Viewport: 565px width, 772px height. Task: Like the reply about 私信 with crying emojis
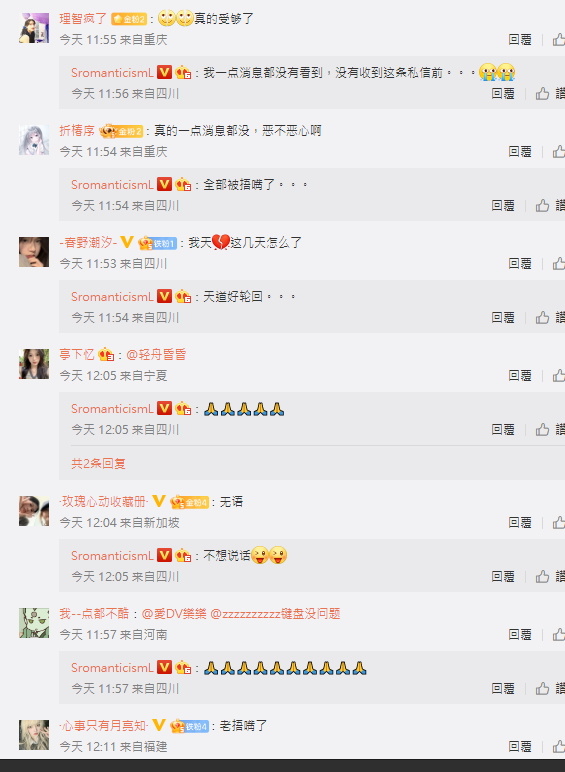pos(542,93)
